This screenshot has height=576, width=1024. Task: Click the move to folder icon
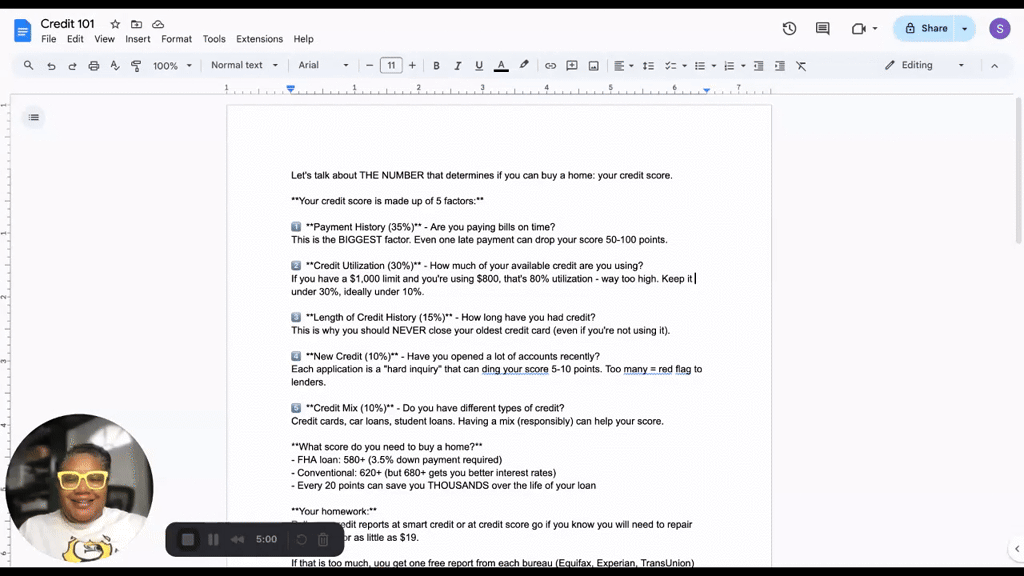(136, 24)
